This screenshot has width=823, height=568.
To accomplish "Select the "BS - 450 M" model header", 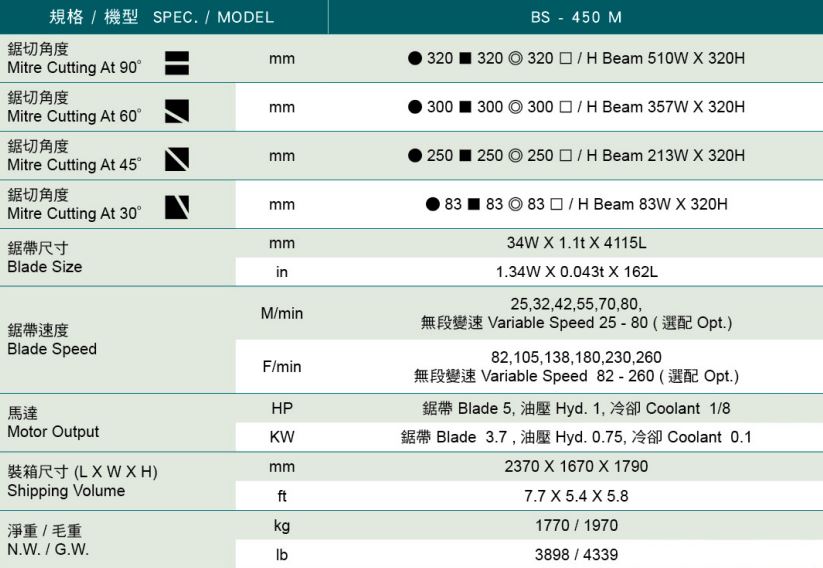I will pyautogui.click(x=575, y=17).
